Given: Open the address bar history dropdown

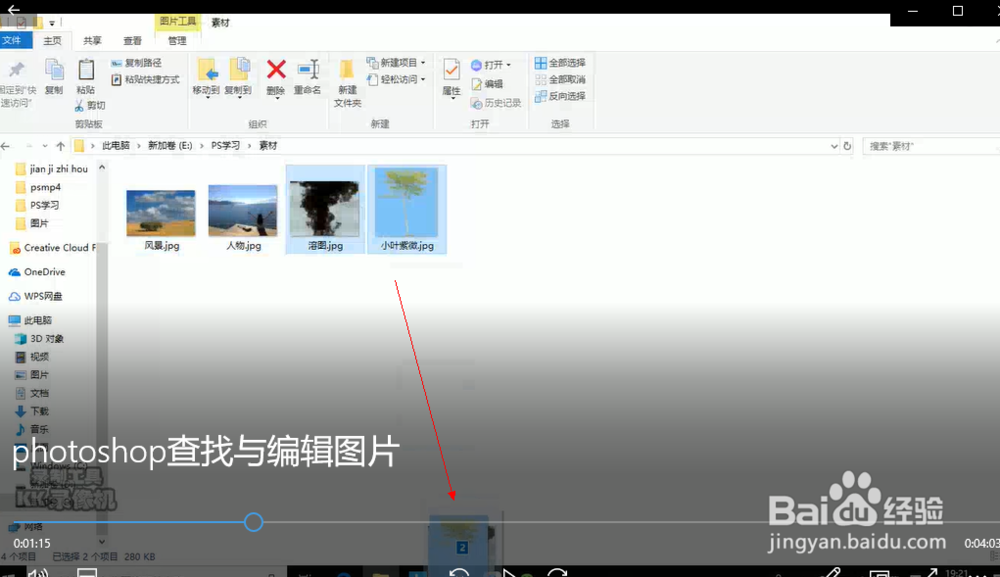Looking at the screenshot, I should (834, 146).
